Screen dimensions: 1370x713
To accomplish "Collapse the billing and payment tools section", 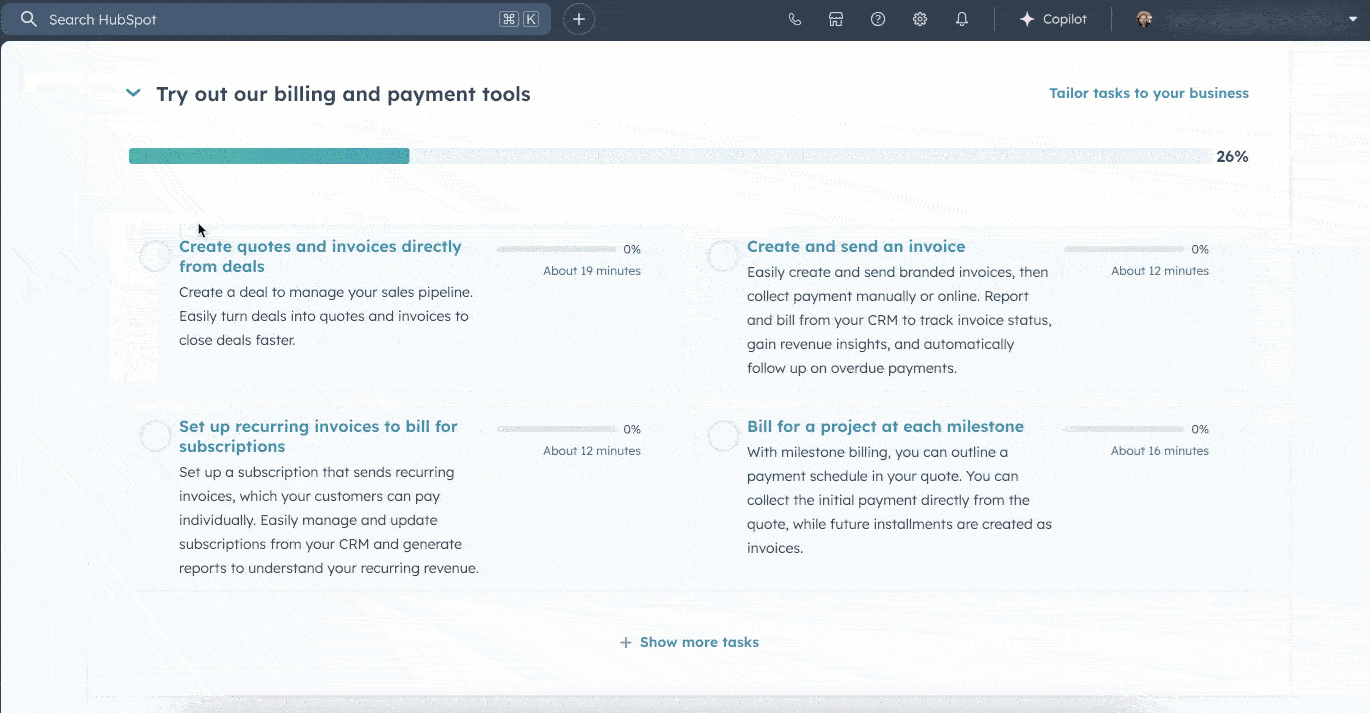I will point(133,92).
